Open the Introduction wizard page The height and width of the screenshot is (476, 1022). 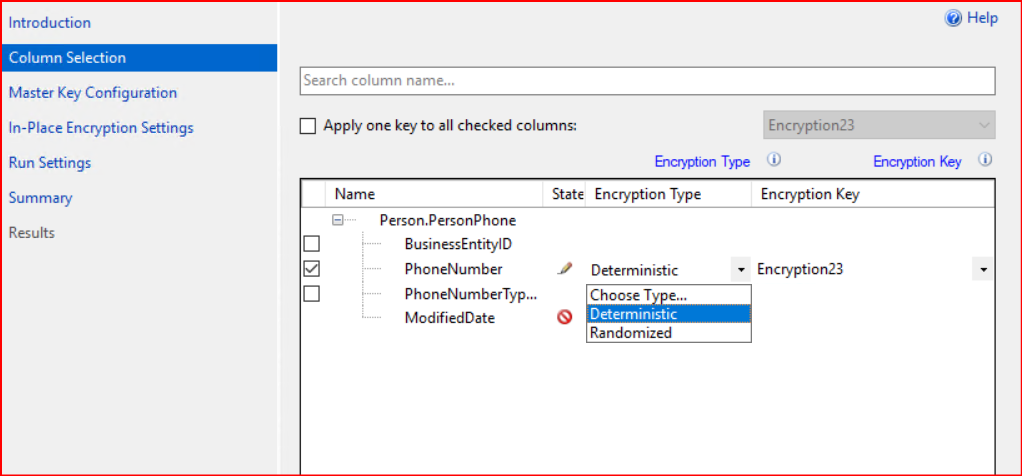(x=50, y=23)
